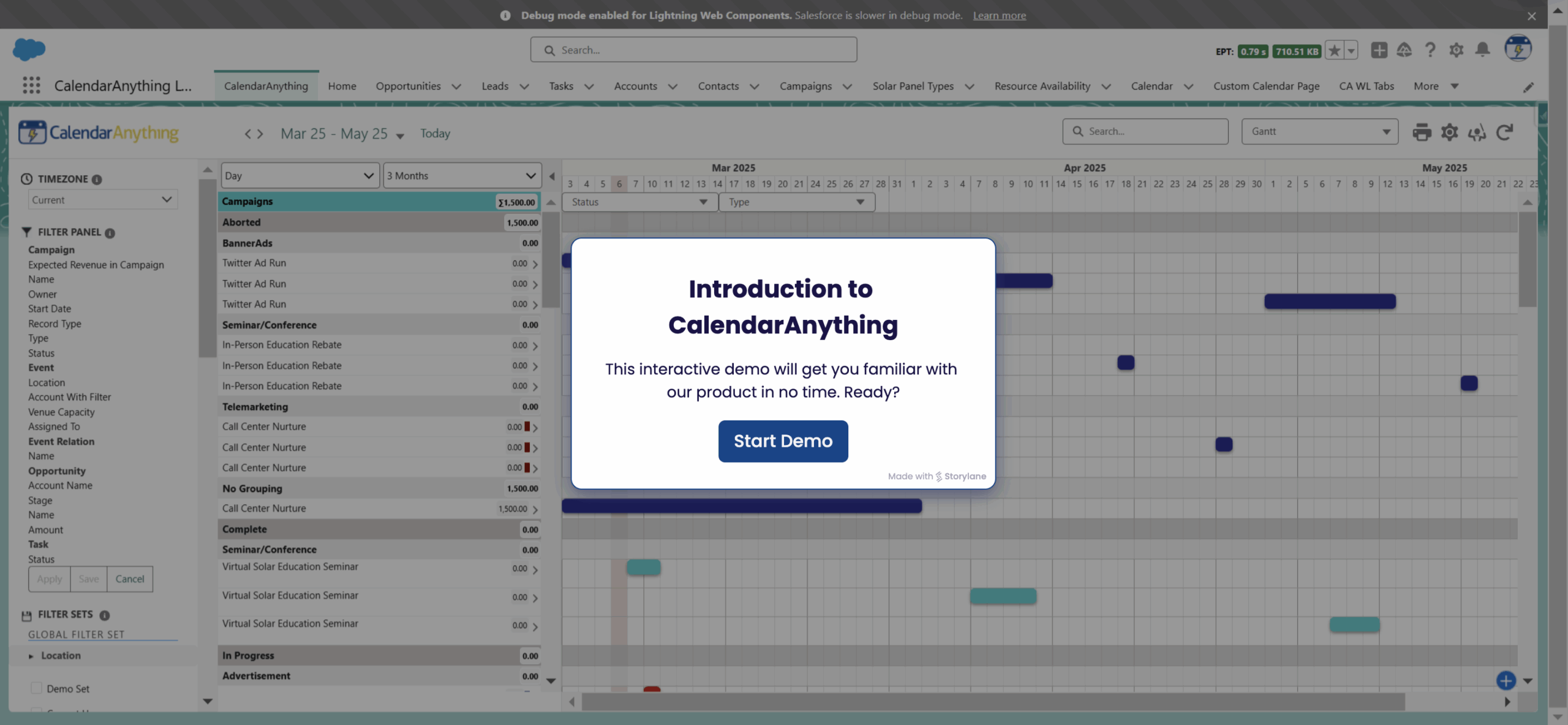1568x725 pixels.
Task: Click the Gantt horizontal scrollbar
Action: [x=992, y=702]
